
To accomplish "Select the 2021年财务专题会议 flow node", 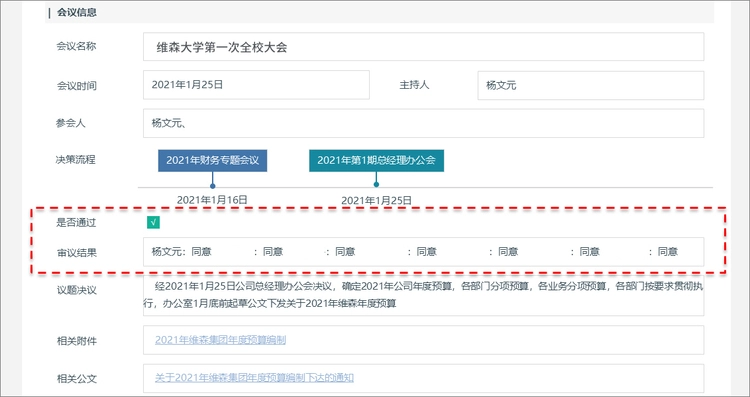I will [x=212, y=161].
